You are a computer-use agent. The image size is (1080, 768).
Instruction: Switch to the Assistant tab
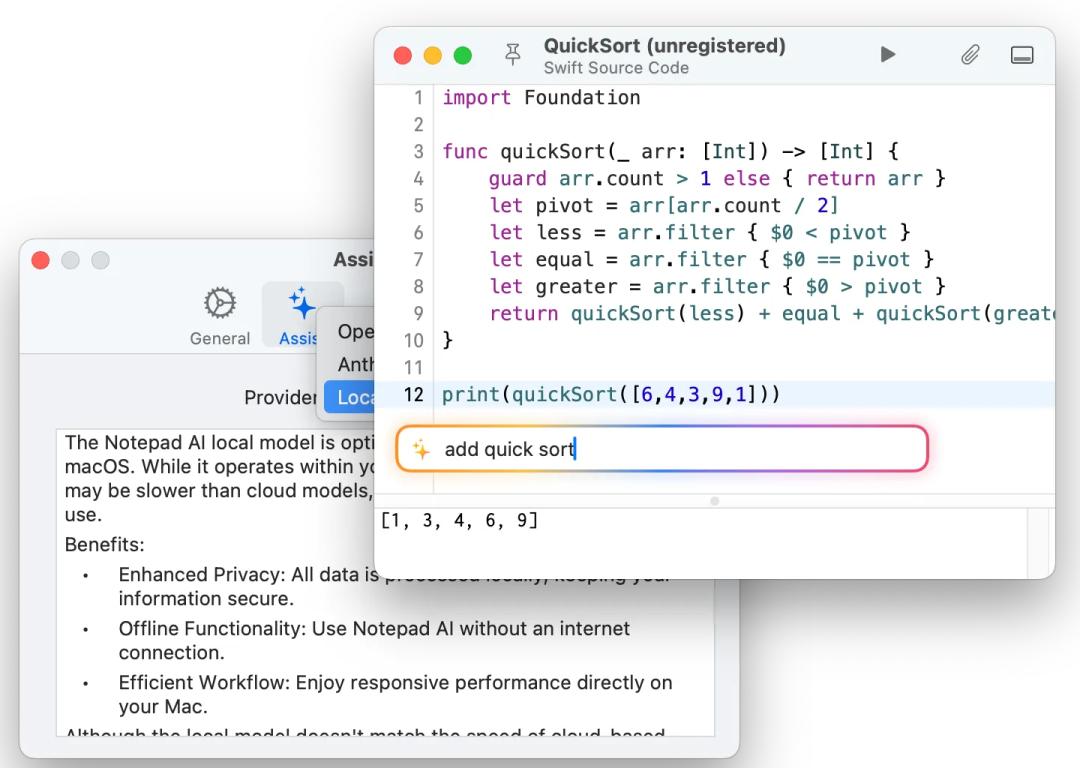click(303, 314)
